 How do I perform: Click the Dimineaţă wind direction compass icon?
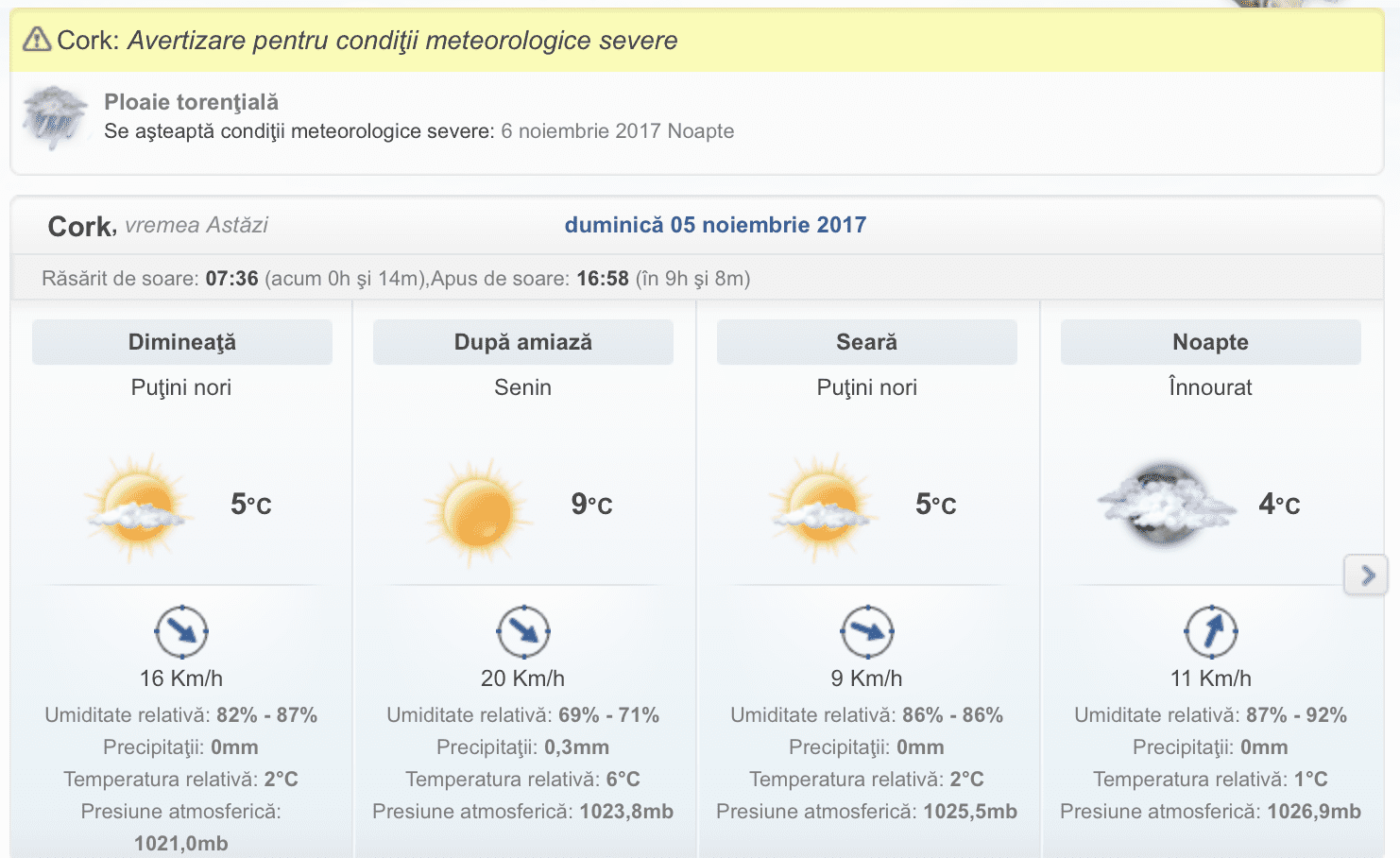pyautogui.click(x=181, y=631)
